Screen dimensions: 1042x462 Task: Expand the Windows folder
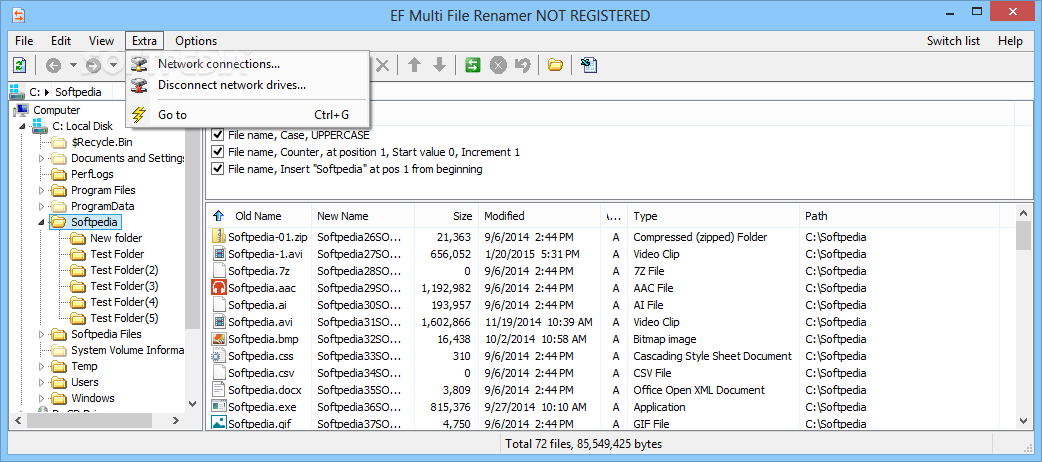(41, 398)
